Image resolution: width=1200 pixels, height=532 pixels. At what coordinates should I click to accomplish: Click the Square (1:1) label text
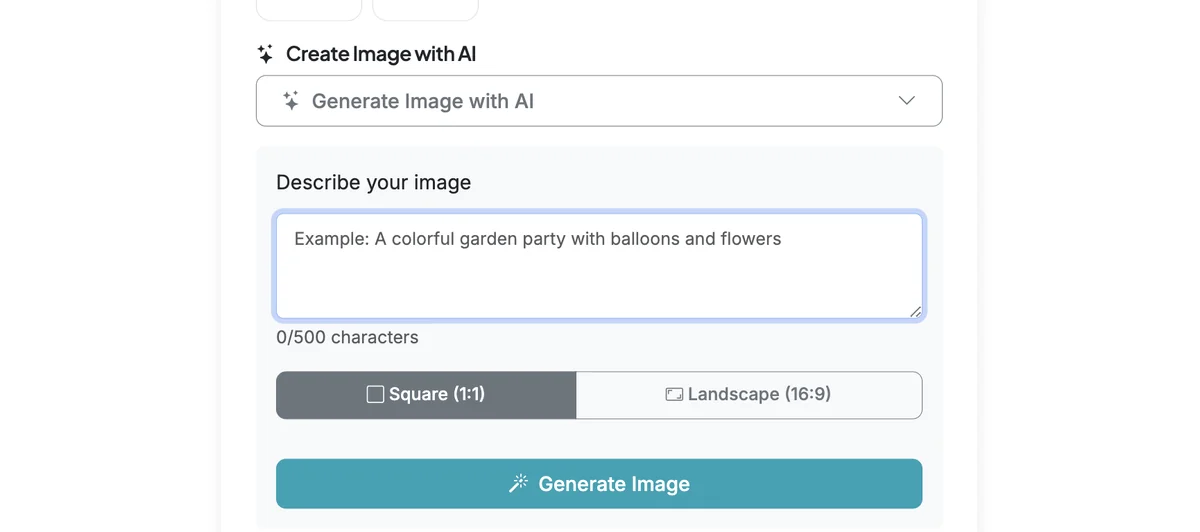pos(437,394)
